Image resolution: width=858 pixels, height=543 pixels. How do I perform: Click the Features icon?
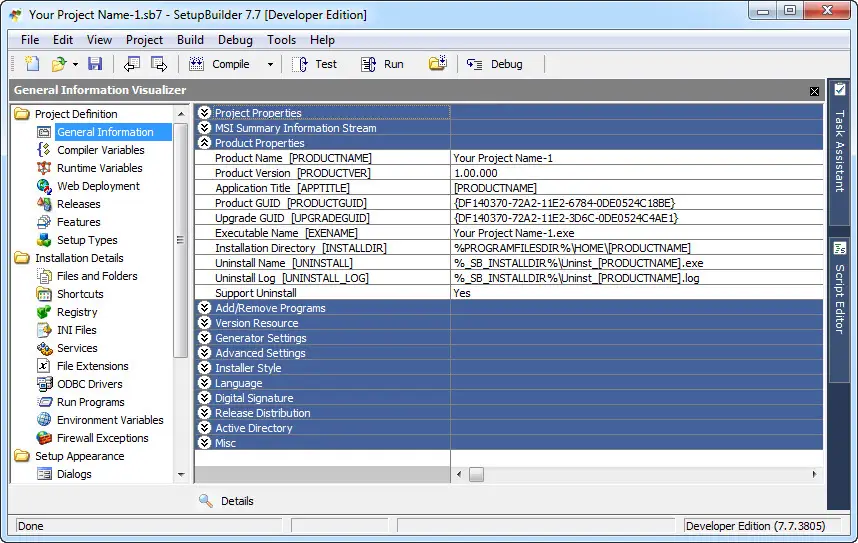44,222
